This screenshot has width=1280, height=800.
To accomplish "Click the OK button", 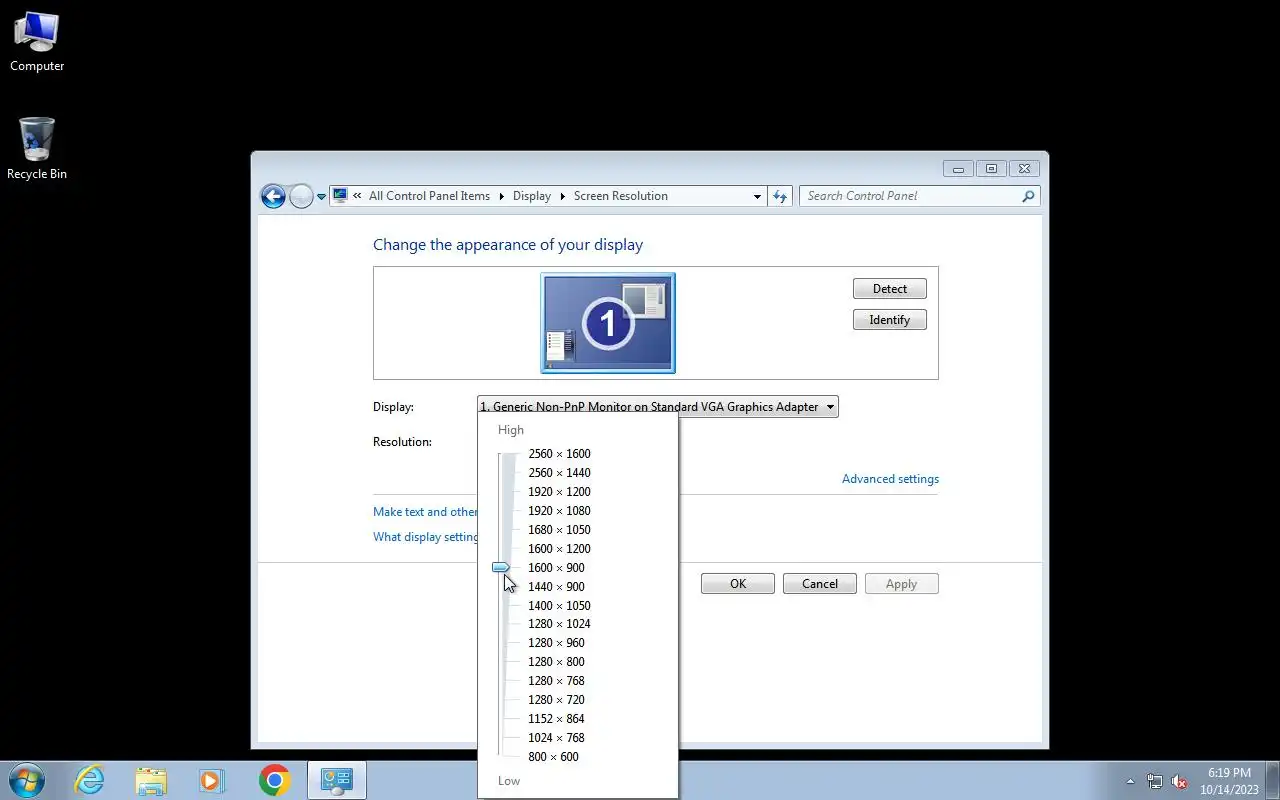I will pos(738,584).
